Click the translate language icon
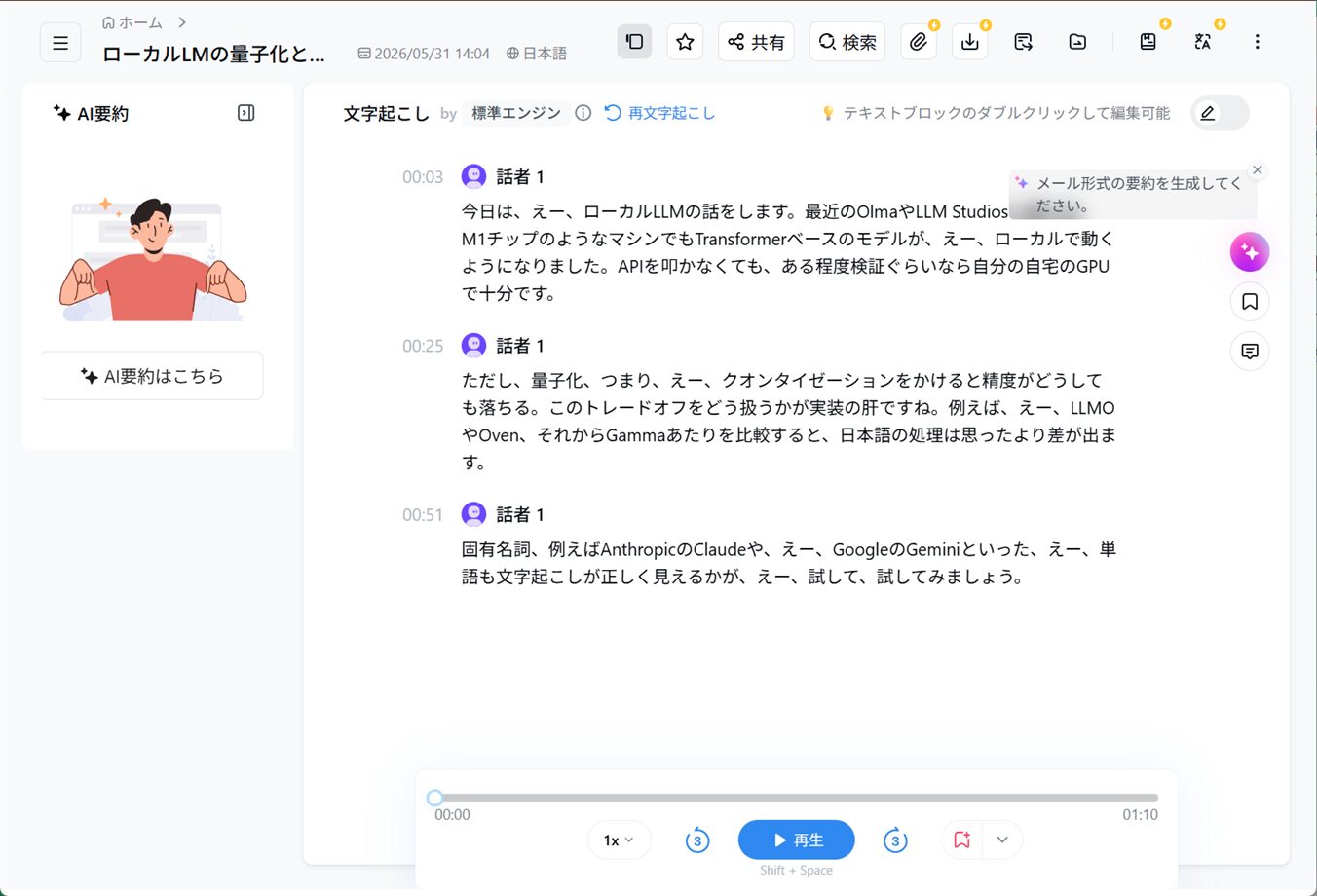 (x=1203, y=42)
